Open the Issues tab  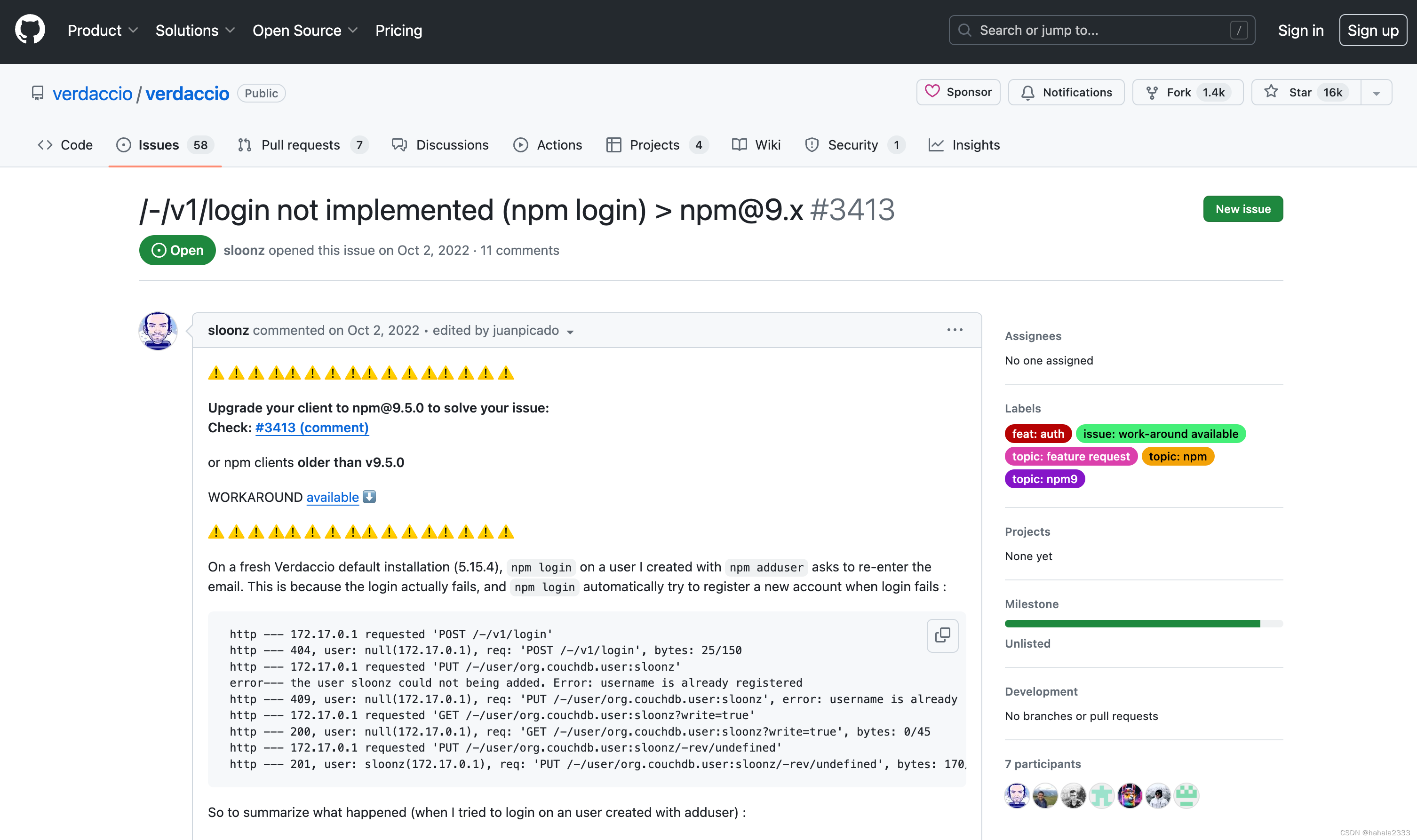click(x=165, y=145)
